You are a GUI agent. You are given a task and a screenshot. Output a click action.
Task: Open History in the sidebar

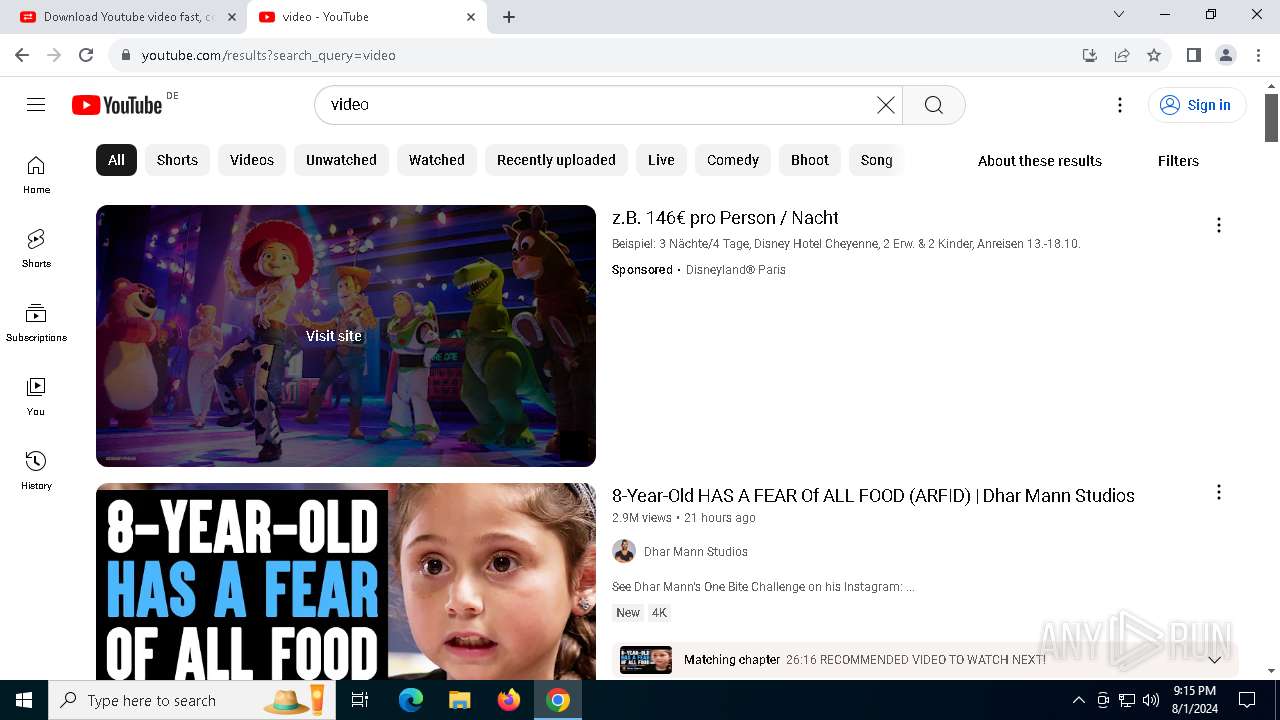(36, 471)
